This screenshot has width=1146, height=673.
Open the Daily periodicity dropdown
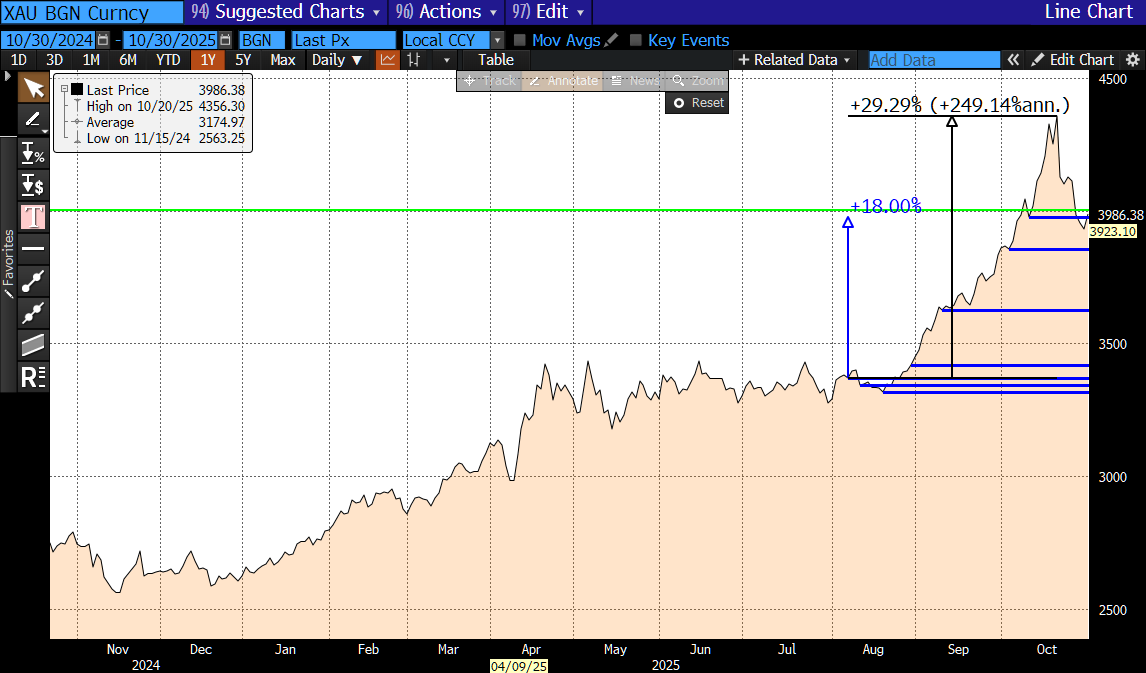[x=337, y=60]
